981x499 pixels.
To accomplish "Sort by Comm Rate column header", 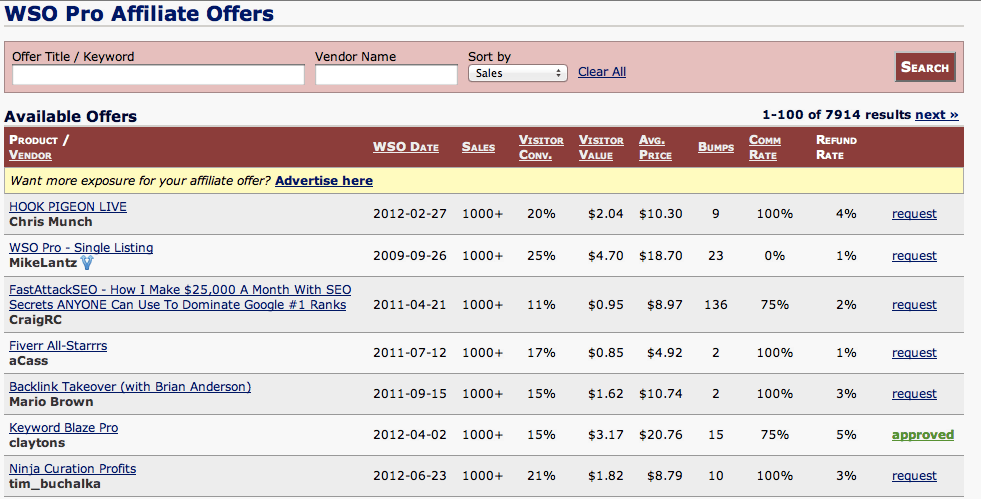I will (765, 148).
